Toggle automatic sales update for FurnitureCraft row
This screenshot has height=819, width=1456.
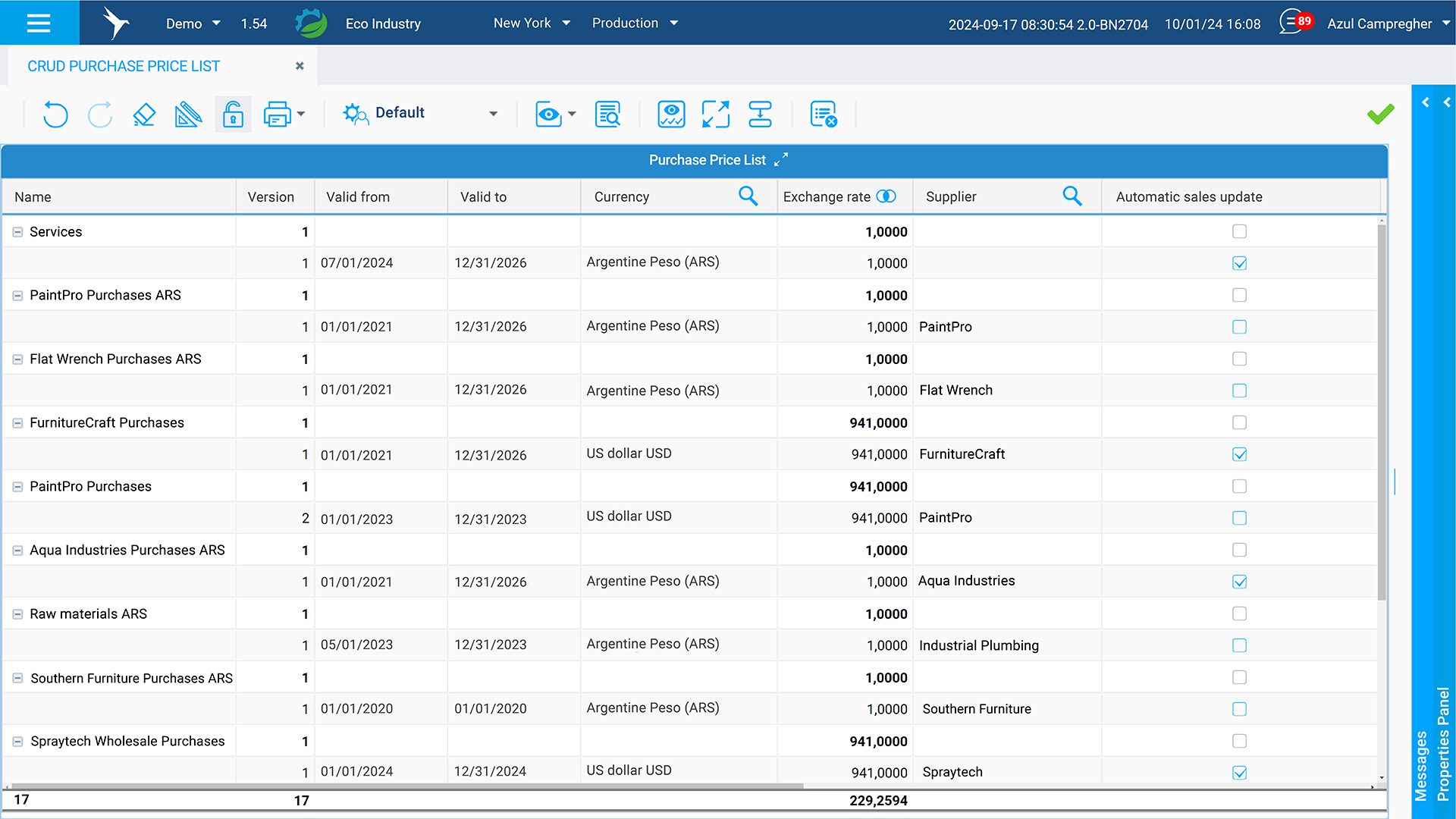click(x=1239, y=454)
